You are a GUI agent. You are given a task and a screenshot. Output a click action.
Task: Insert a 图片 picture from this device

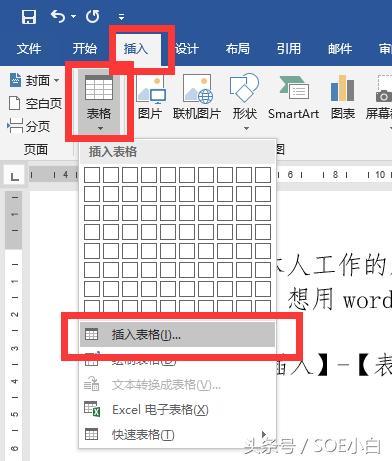pyautogui.click(x=150, y=97)
